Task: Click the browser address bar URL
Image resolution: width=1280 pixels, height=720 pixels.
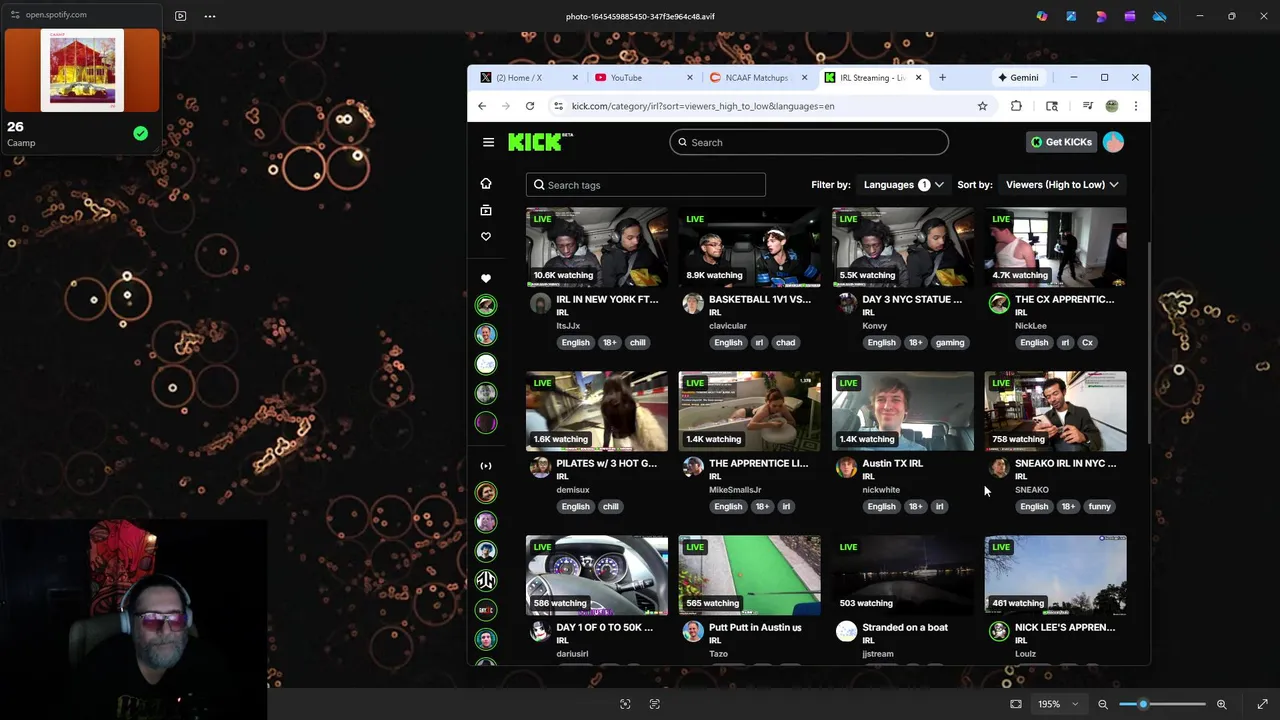Action: click(703, 106)
